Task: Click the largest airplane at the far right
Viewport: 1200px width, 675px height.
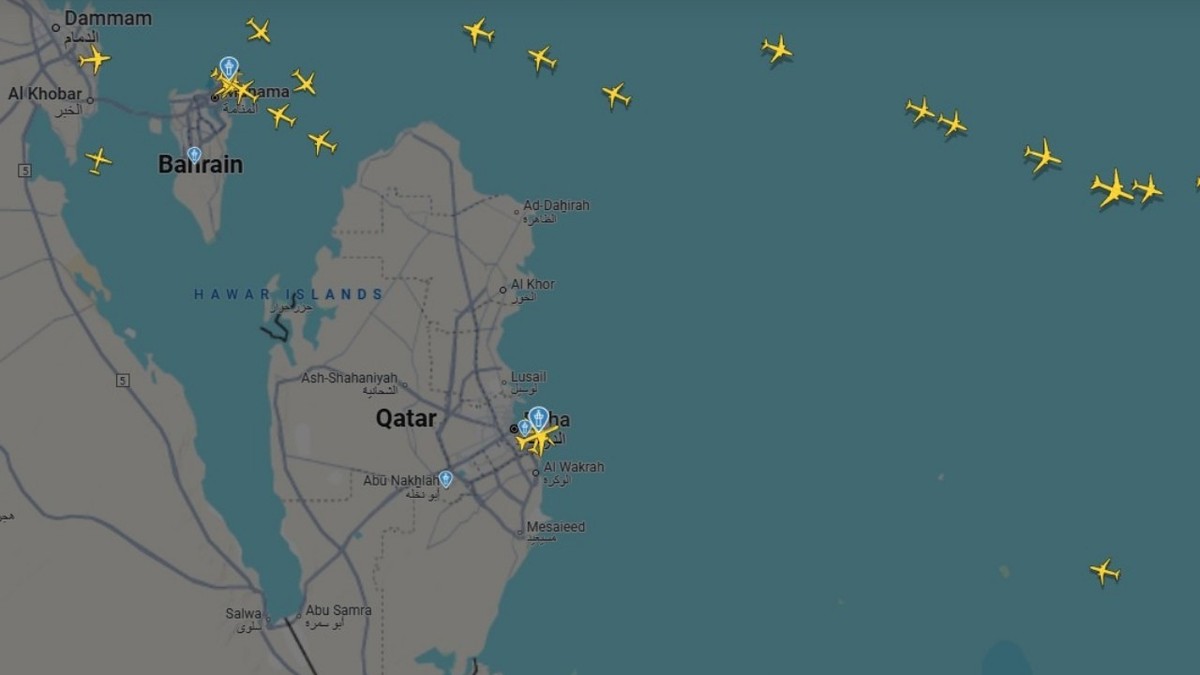Action: click(1112, 188)
